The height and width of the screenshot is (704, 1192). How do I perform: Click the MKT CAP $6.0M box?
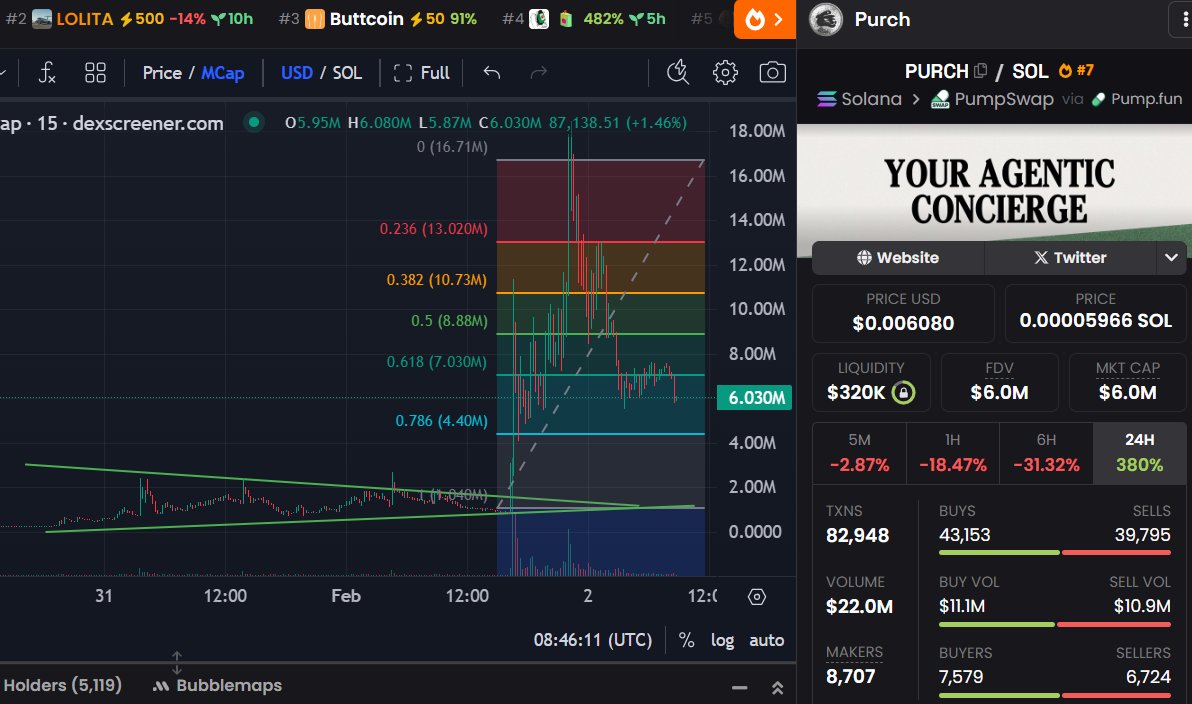[x=1127, y=382]
